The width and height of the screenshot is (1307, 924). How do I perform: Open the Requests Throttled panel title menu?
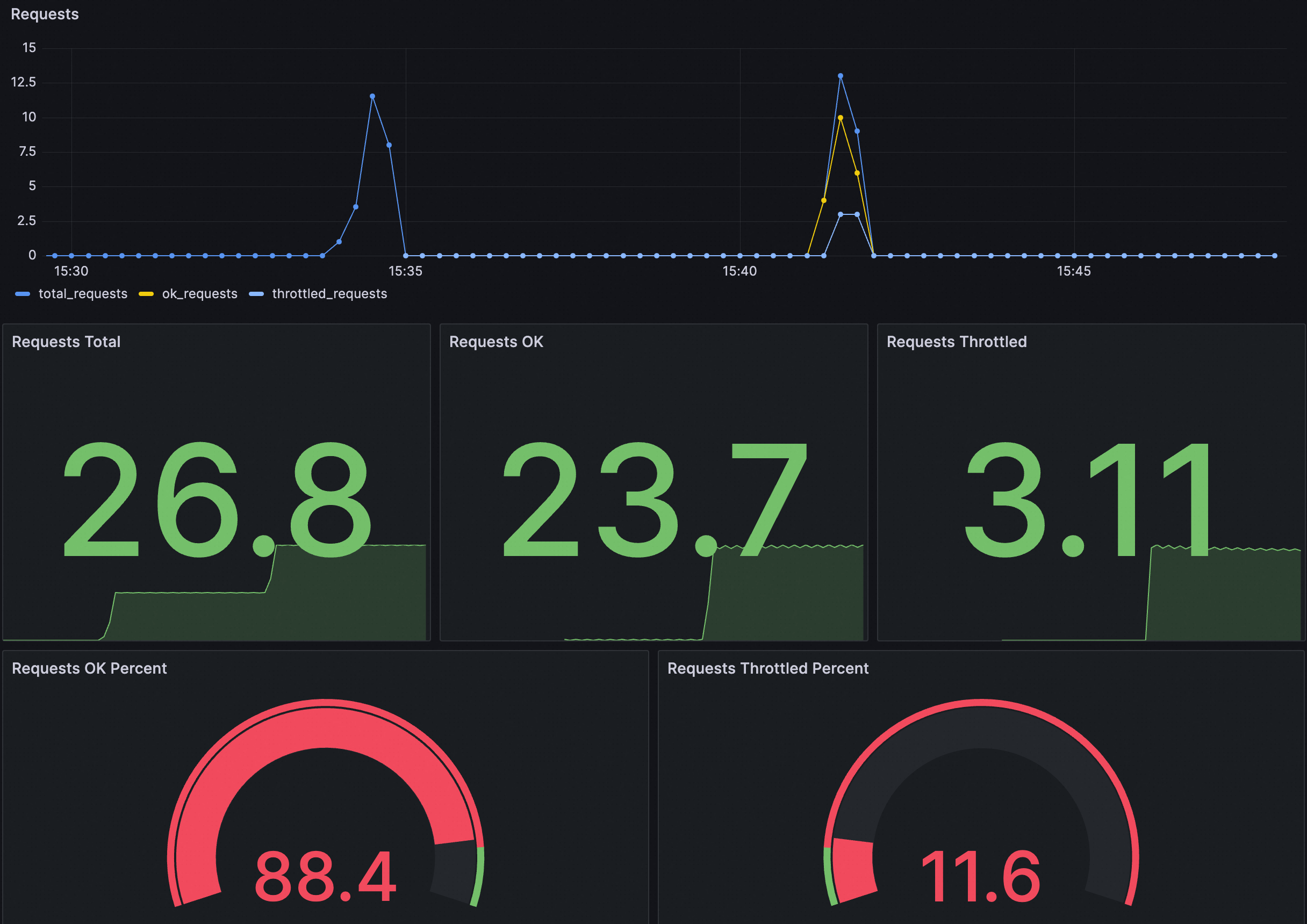[957, 342]
